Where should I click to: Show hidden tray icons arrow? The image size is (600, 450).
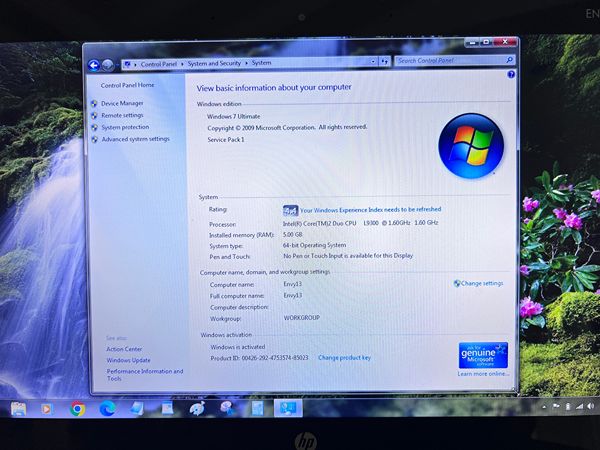point(545,407)
